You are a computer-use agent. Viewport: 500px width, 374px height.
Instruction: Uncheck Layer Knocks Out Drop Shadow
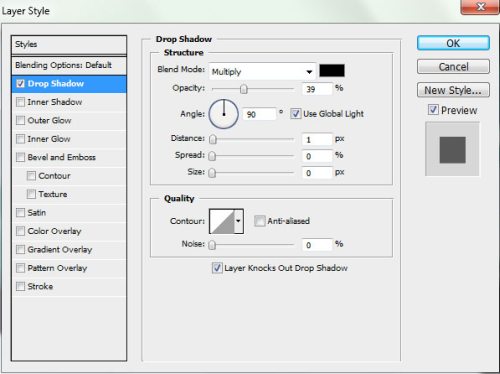click(x=217, y=268)
